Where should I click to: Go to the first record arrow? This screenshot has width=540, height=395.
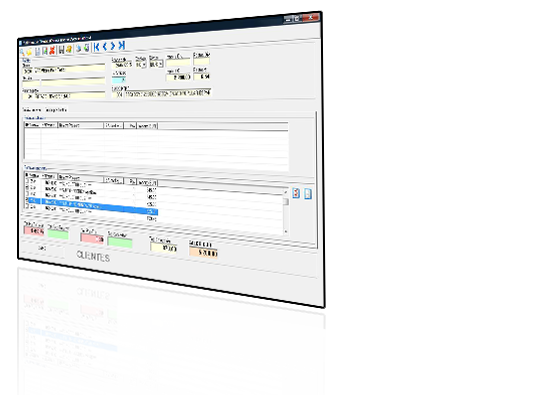click(x=96, y=47)
